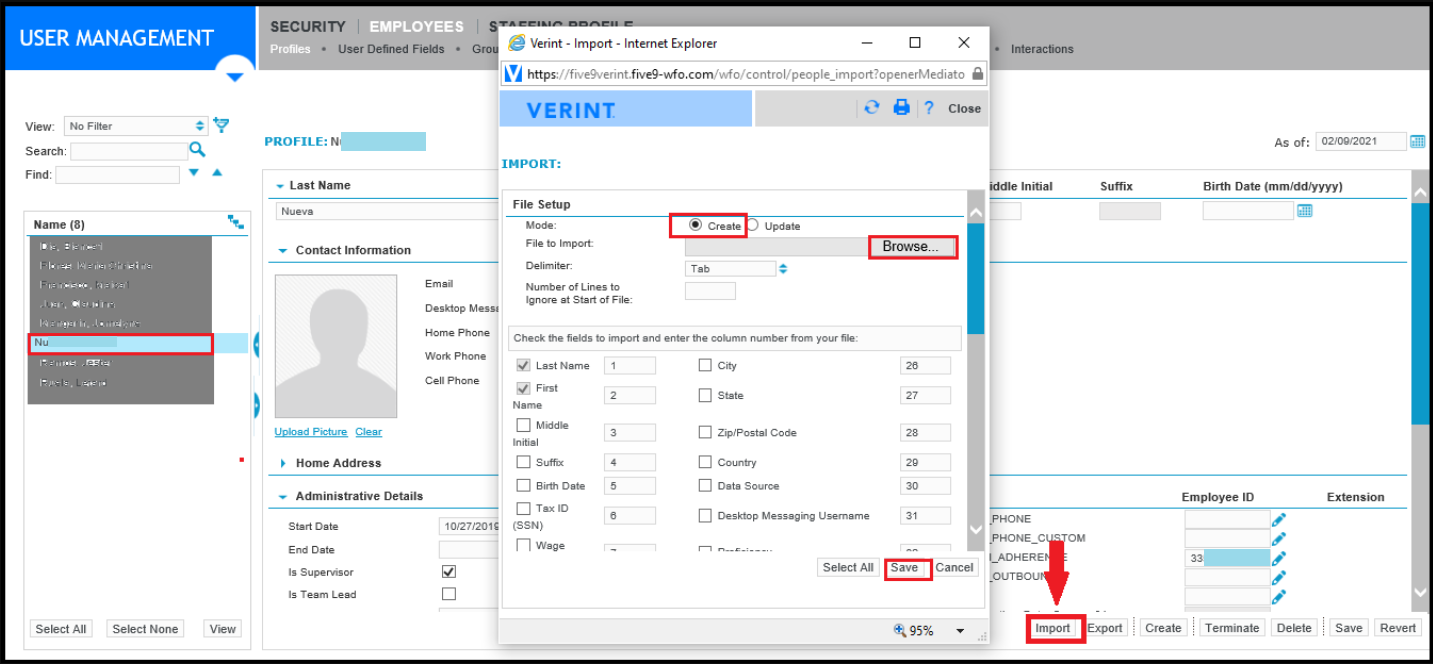The width and height of the screenshot is (1433, 664).
Task: Click the search magnifier icon
Action: (197, 150)
